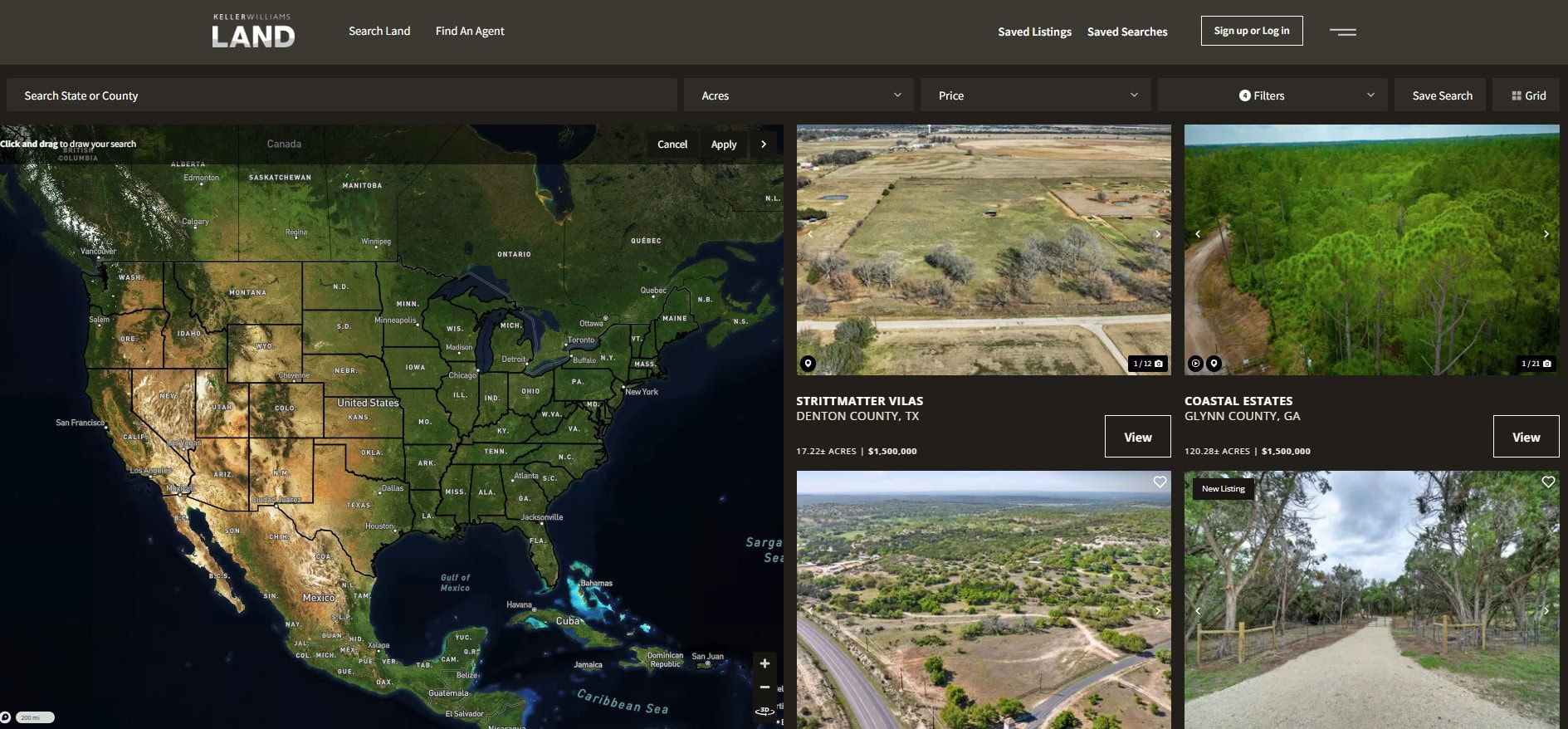This screenshot has width=1568, height=729.
Task: Cancel the map draw search
Action: [672, 144]
